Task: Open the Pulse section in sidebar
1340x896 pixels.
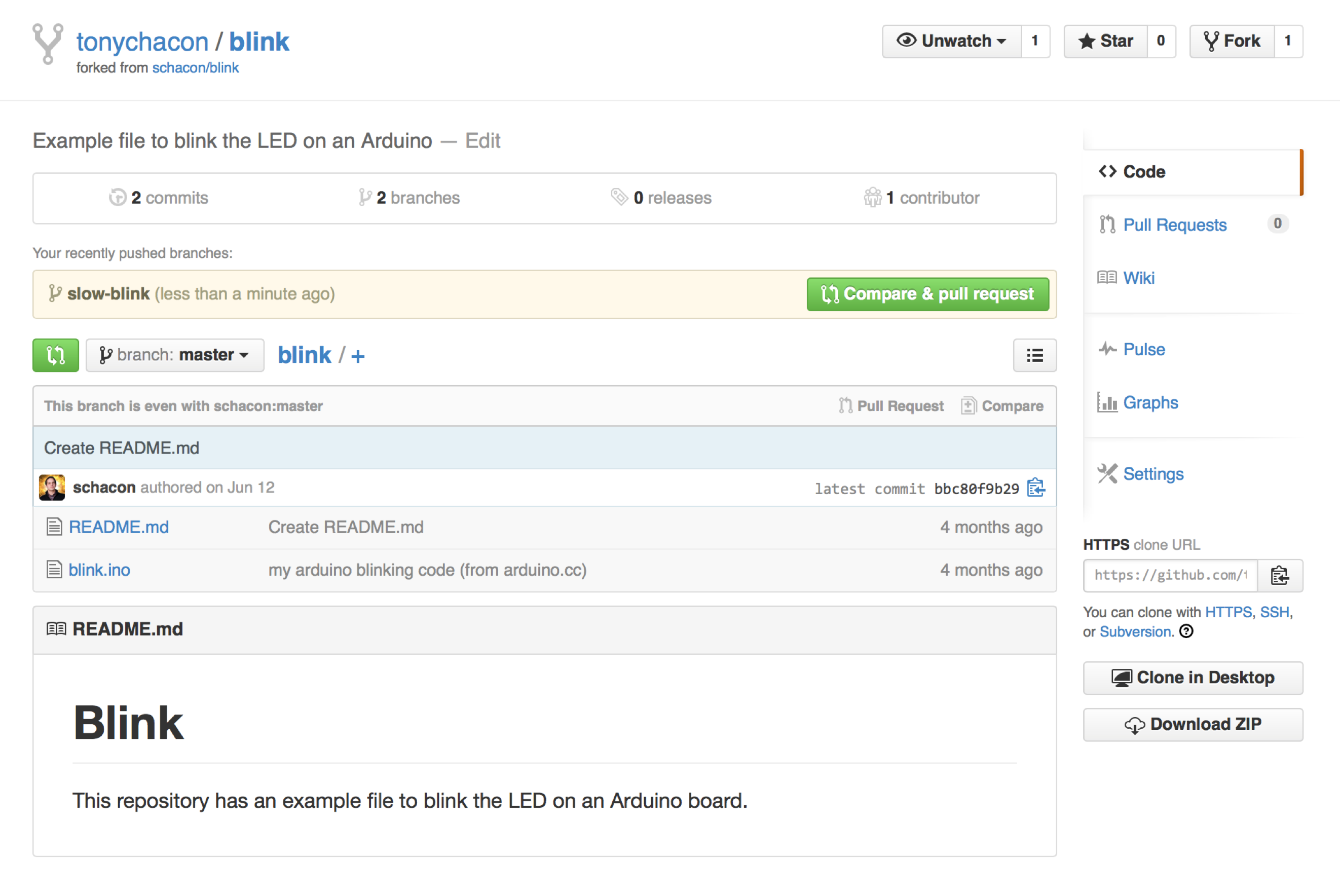Action: click(1143, 349)
